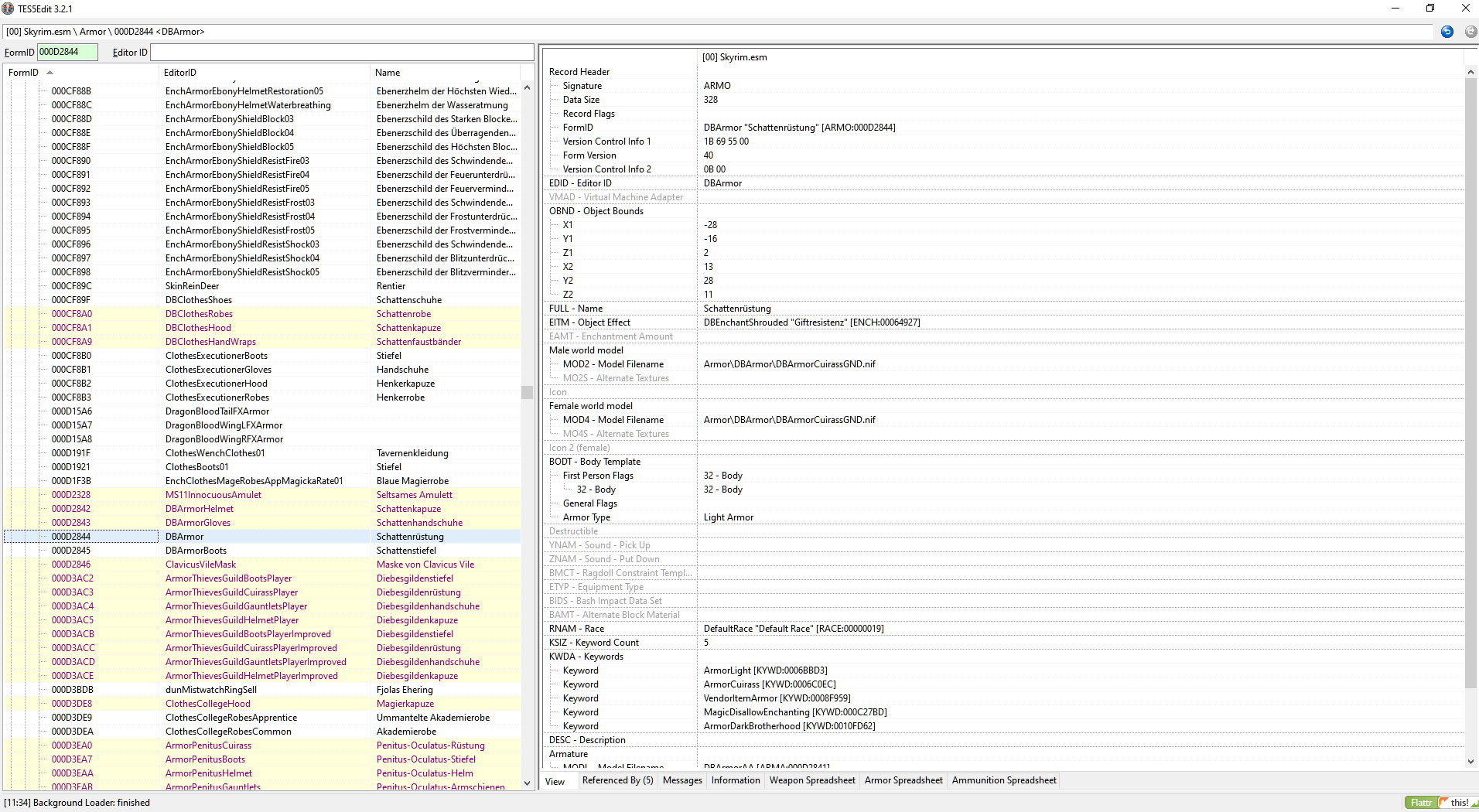Screen dimensions: 1479x812
Task: Click the gray forward navigation arrow
Action: click(1470, 32)
